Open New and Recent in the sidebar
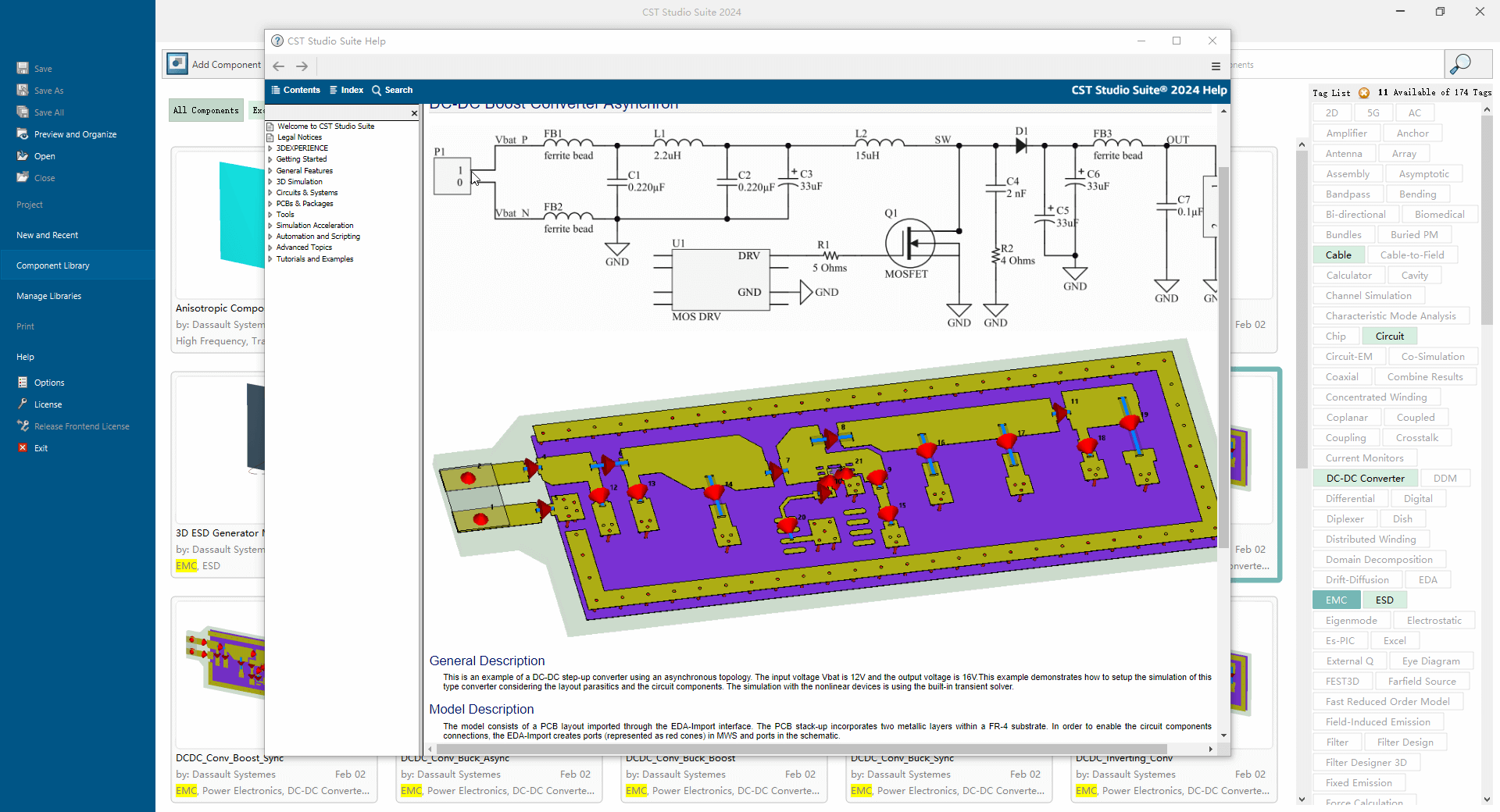The width and height of the screenshot is (1500, 812). [47, 235]
